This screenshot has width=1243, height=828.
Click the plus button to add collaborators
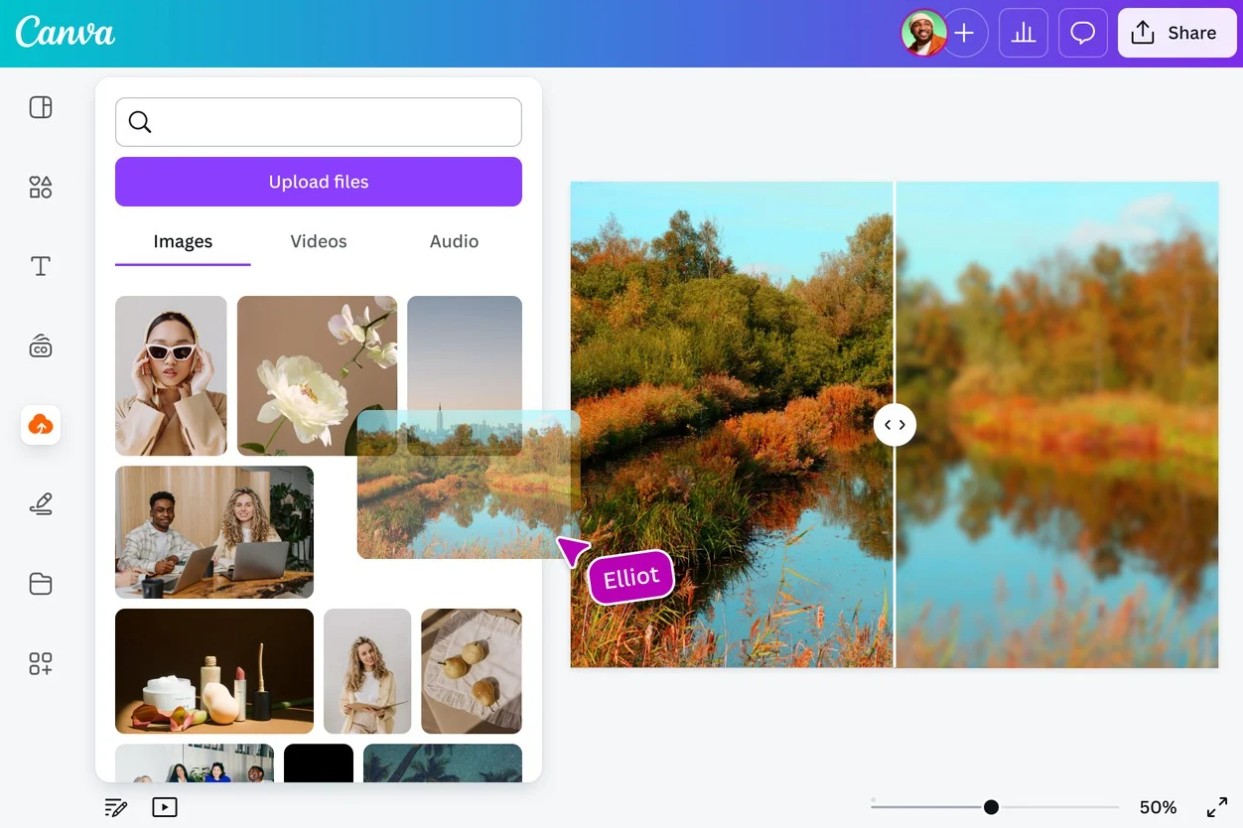pos(964,33)
